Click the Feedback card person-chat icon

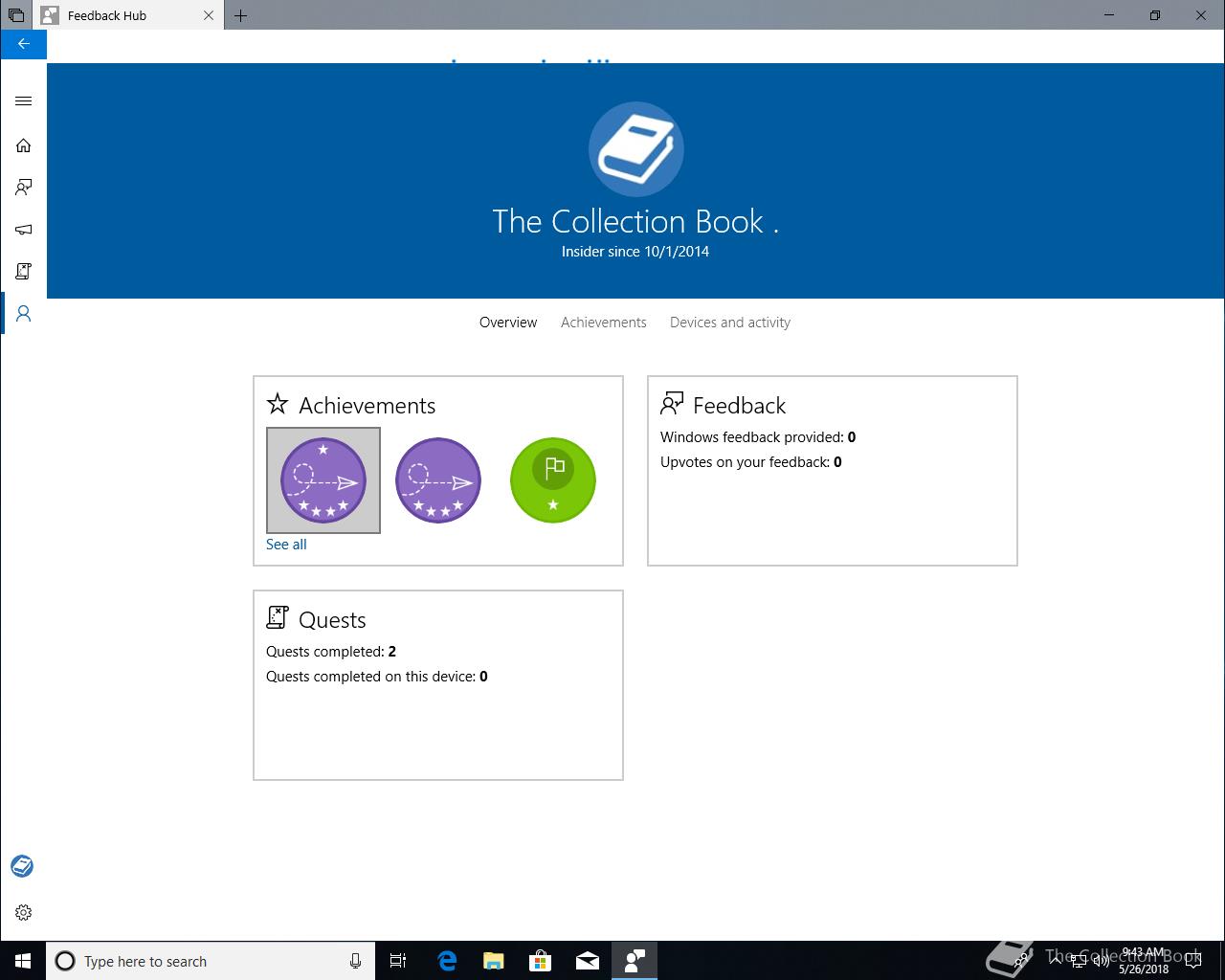(x=672, y=404)
